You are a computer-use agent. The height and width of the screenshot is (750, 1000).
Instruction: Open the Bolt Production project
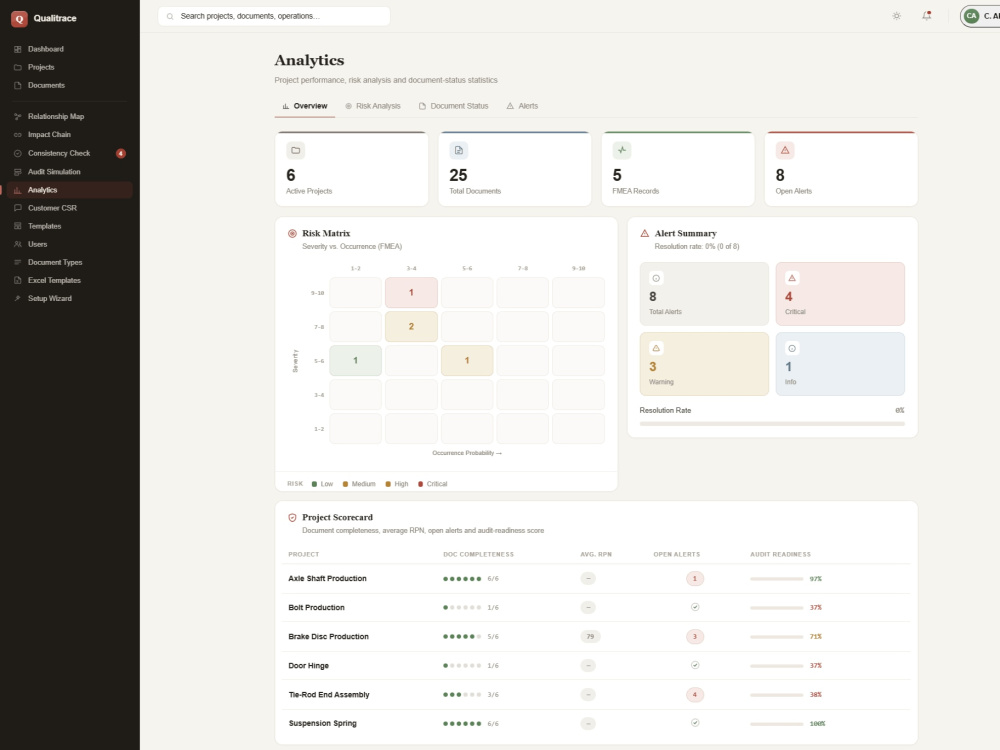tap(316, 608)
